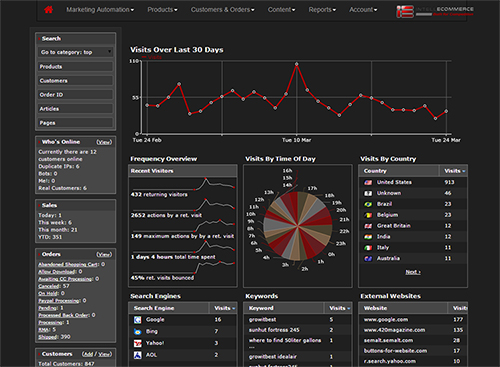This screenshot has width=500, height=367.
Task: Click the 45% ret. visits bounced text
Action: (x=162, y=278)
